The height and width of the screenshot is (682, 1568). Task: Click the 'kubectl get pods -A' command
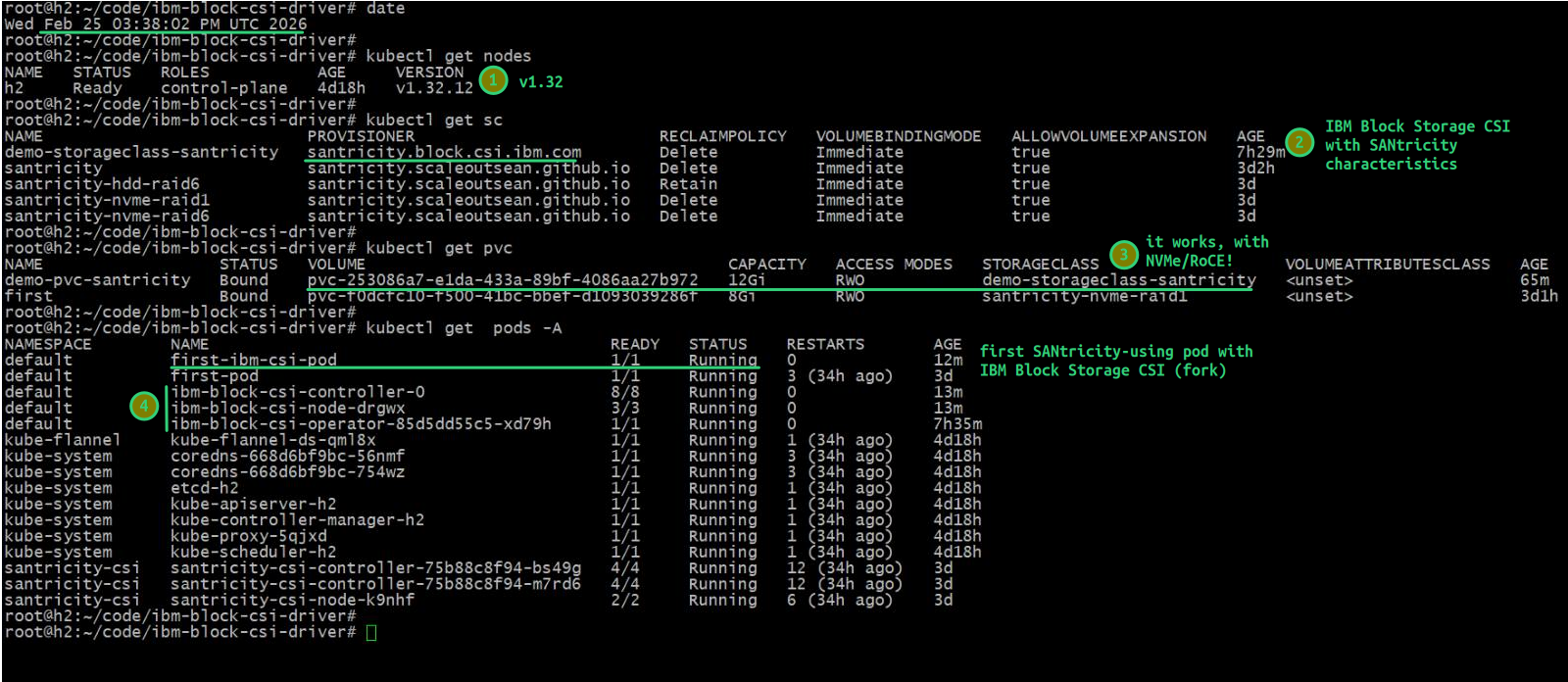(x=464, y=328)
